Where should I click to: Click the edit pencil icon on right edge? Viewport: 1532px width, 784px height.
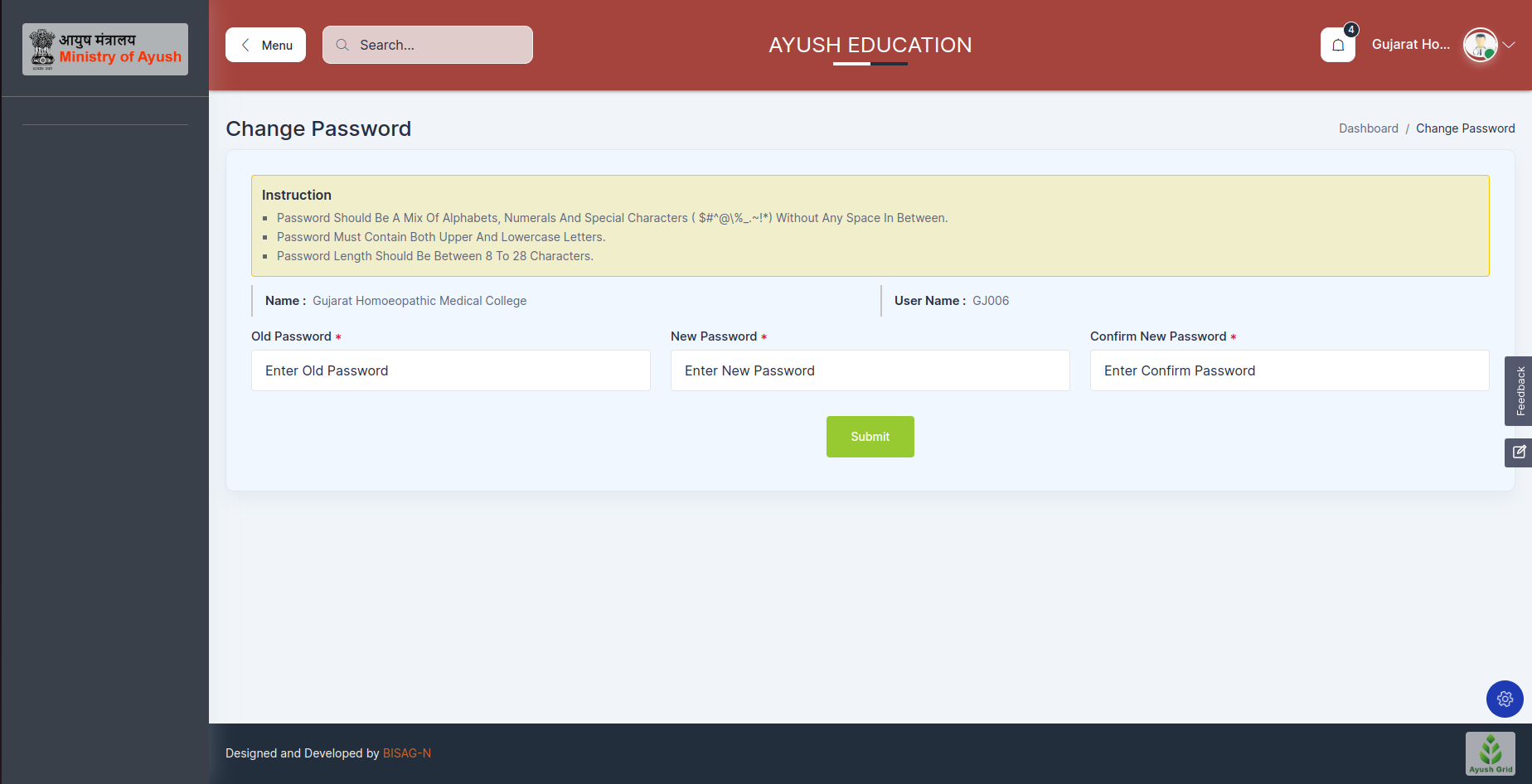(x=1518, y=452)
